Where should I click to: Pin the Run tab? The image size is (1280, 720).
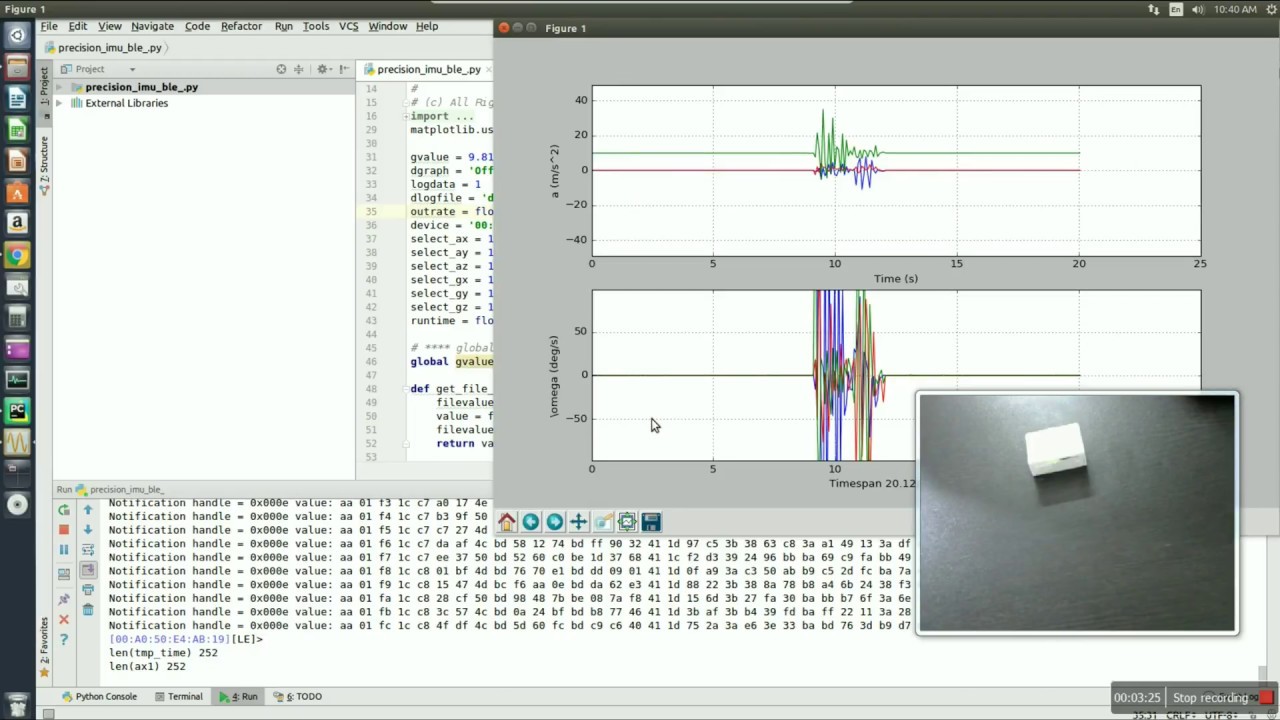click(64, 599)
